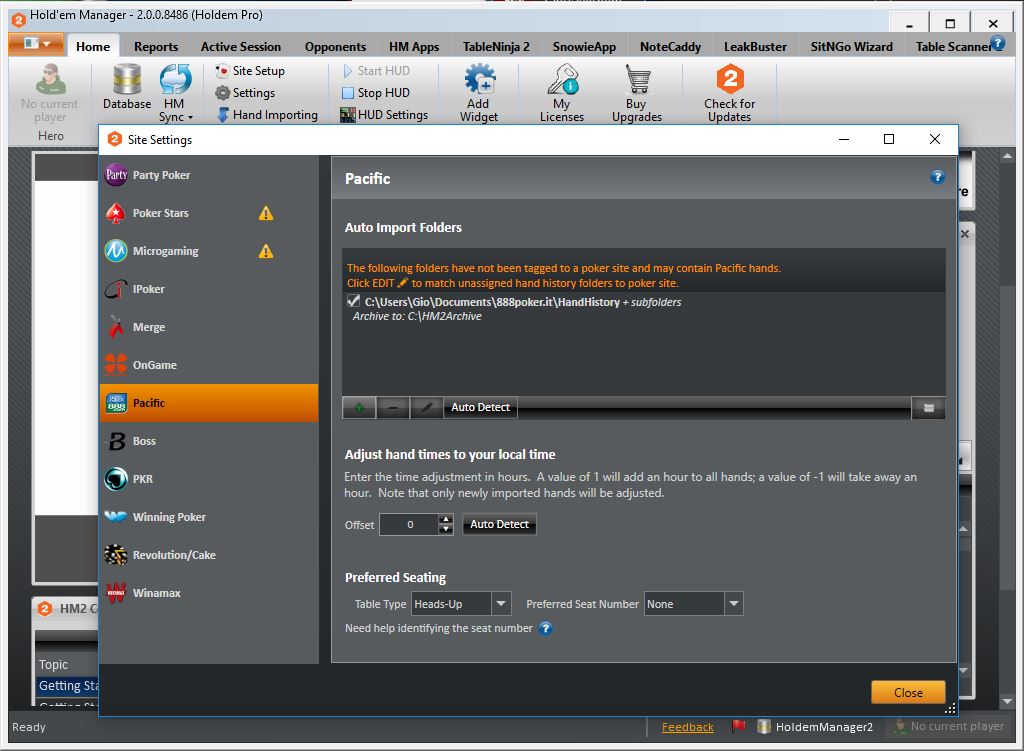Click seat number help question icon
This screenshot has height=751, width=1024.
click(x=546, y=628)
